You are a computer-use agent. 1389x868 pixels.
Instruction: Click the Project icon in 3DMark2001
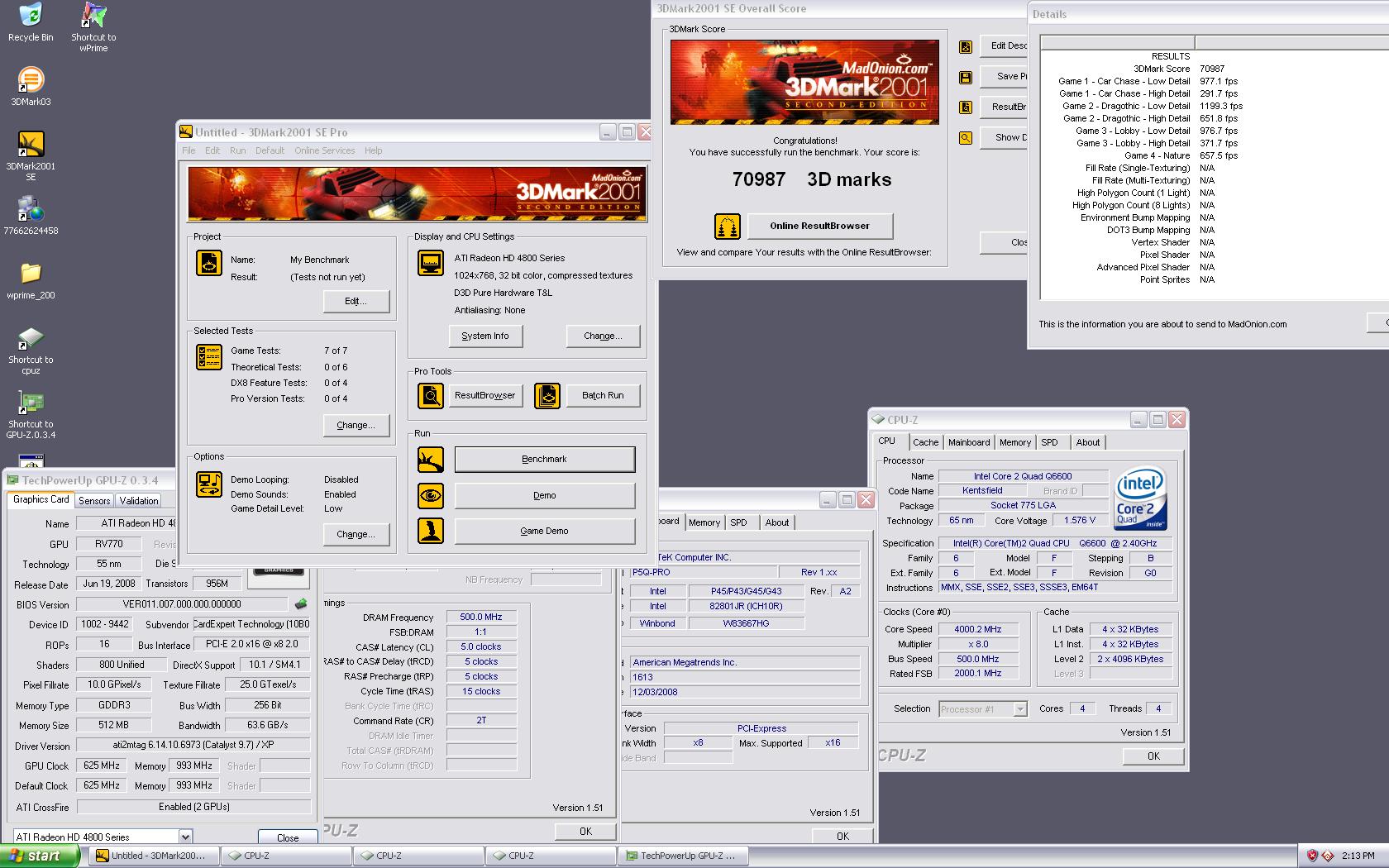click(208, 263)
